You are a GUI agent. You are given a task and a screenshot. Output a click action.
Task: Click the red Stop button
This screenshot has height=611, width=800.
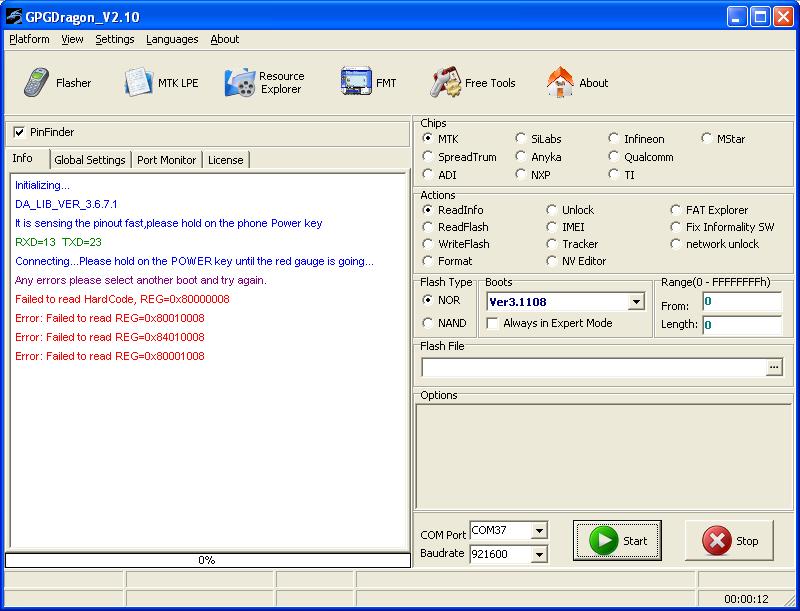click(729, 540)
